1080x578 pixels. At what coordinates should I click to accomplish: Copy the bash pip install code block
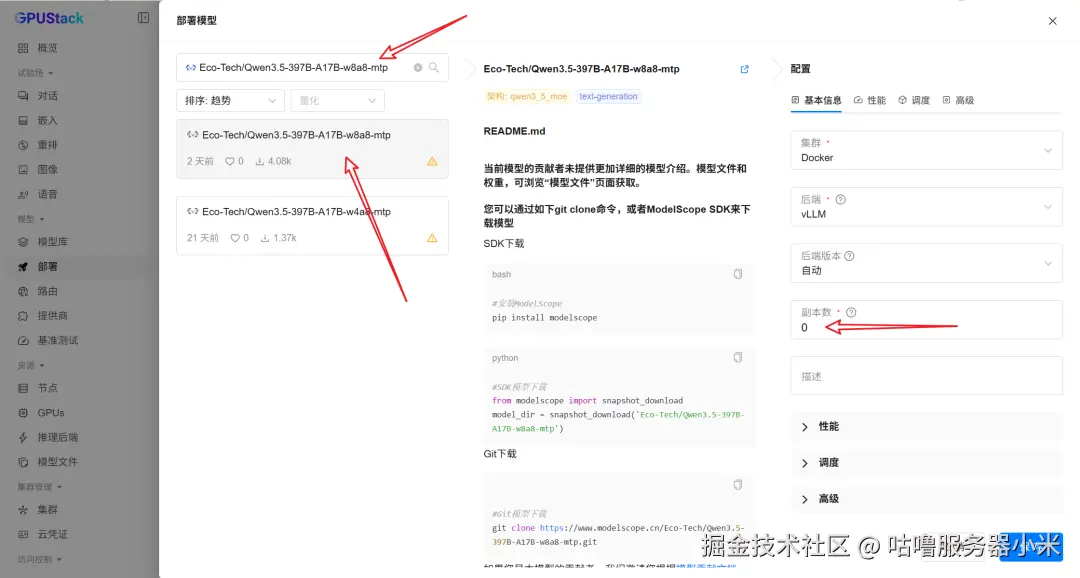(738, 274)
